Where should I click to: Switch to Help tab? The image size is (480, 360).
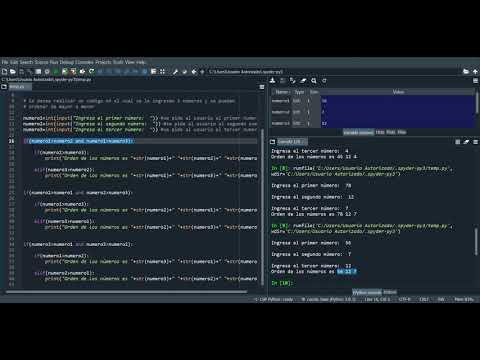tap(380, 132)
